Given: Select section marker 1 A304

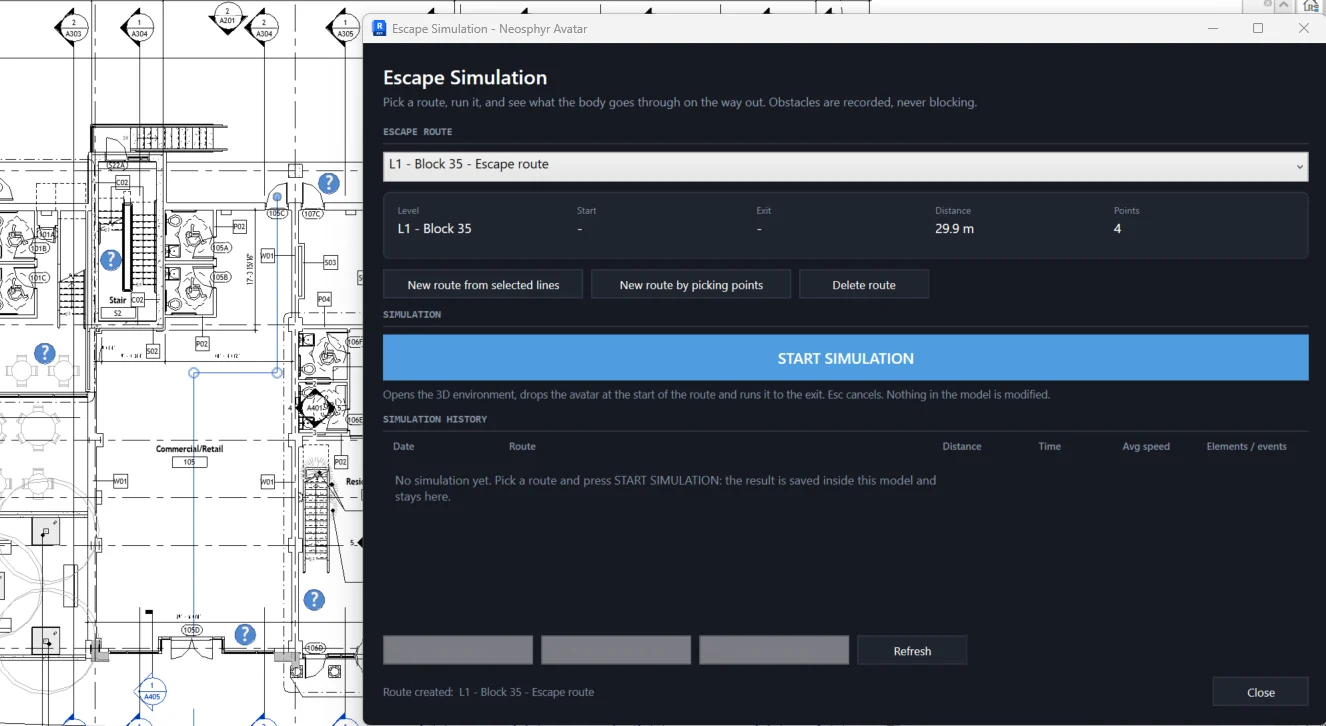Looking at the screenshot, I should pyautogui.click(x=139, y=26).
